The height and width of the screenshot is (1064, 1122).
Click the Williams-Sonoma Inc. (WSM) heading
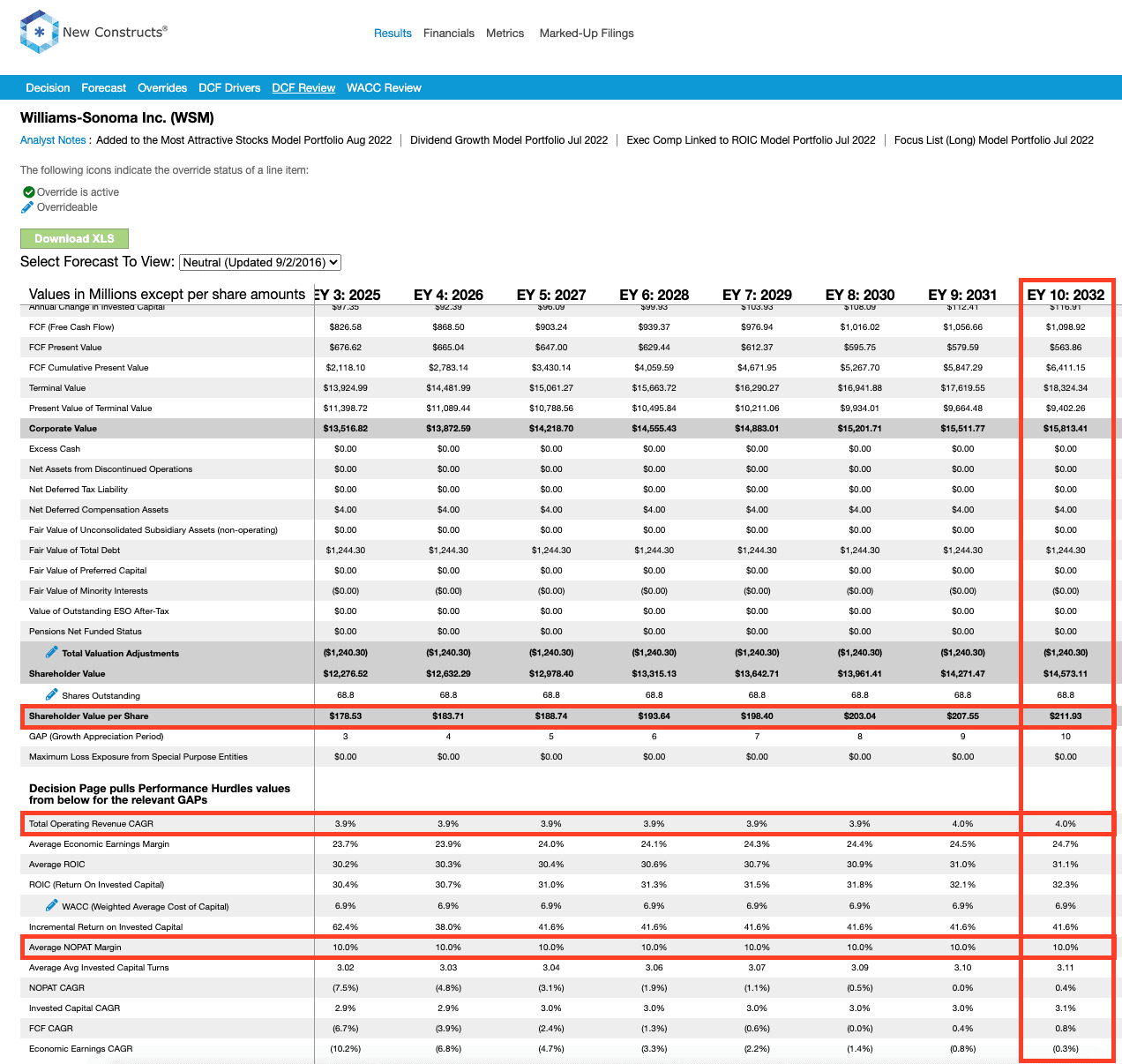(117, 118)
